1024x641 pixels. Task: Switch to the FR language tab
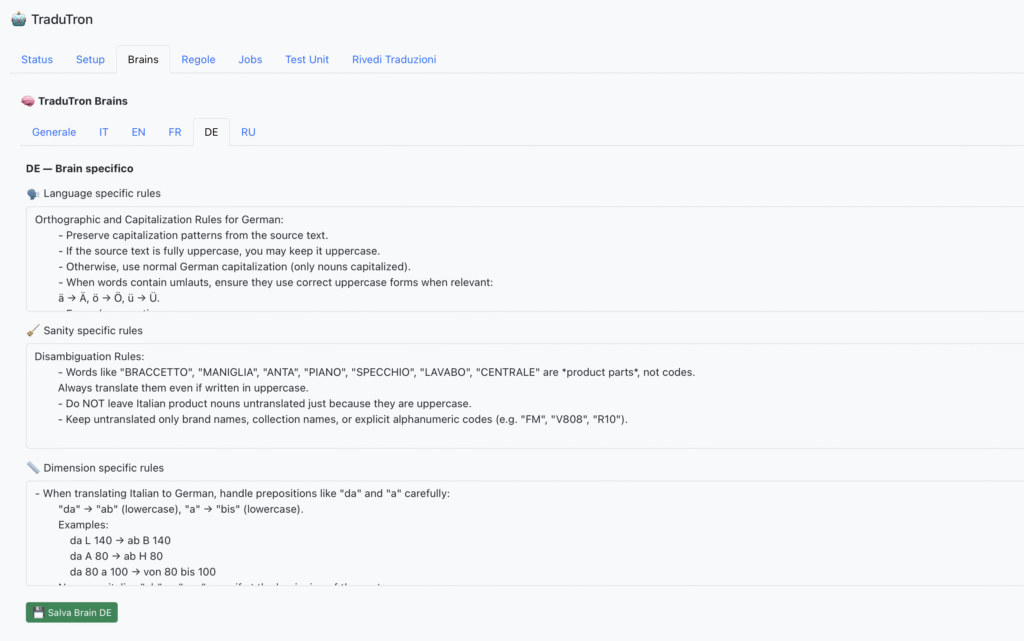(174, 132)
